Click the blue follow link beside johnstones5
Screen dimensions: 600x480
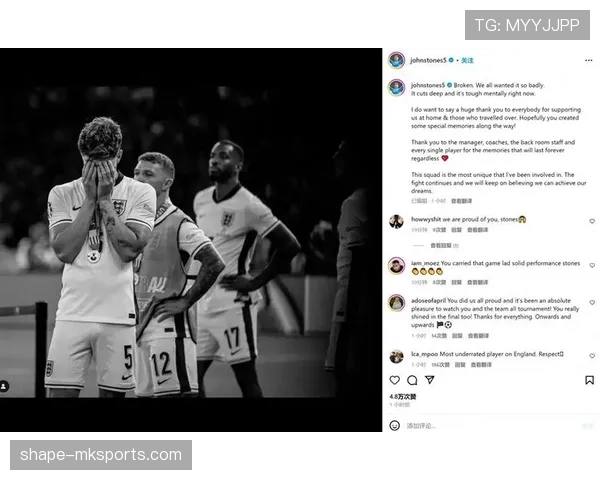(x=467, y=60)
